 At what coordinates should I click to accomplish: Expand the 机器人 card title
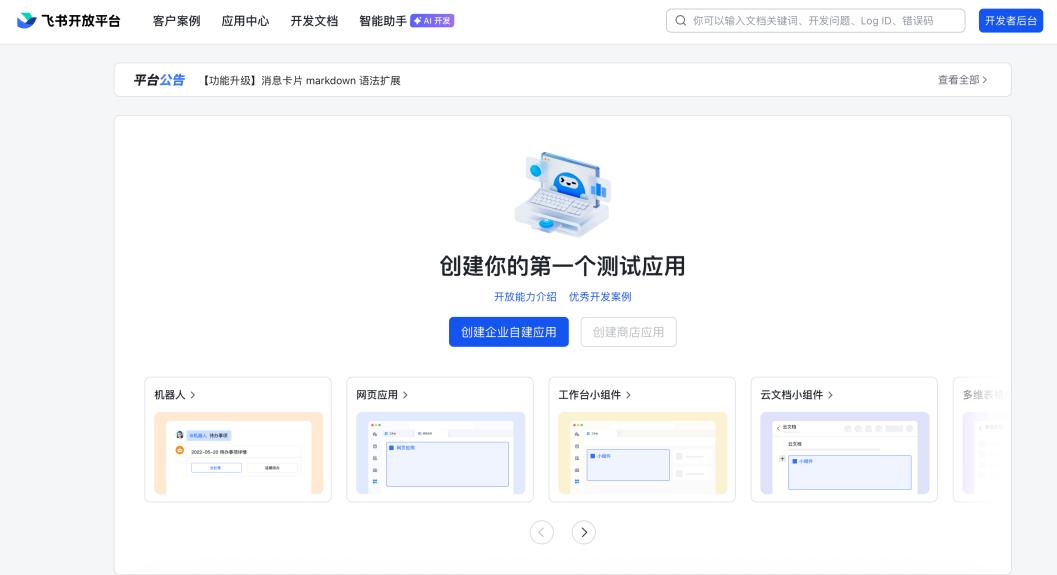[175, 394]
